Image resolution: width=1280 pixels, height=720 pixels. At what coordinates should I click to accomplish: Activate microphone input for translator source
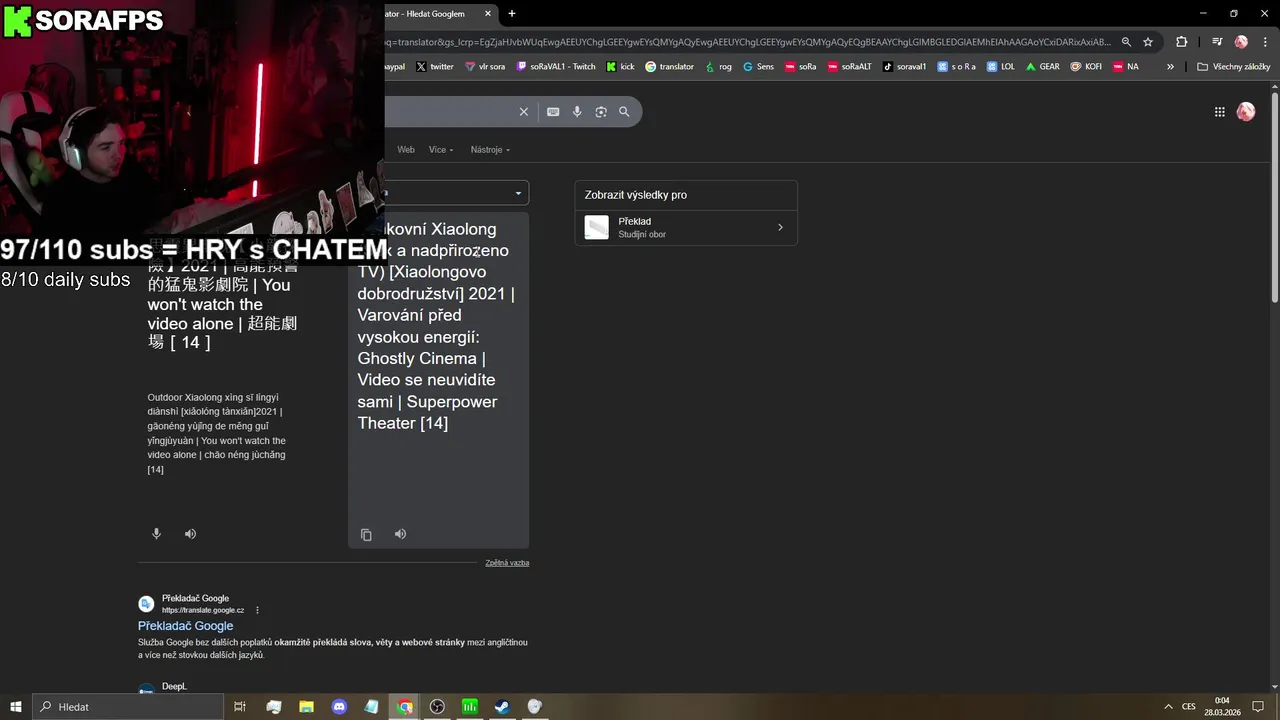(x=156, y=534)
